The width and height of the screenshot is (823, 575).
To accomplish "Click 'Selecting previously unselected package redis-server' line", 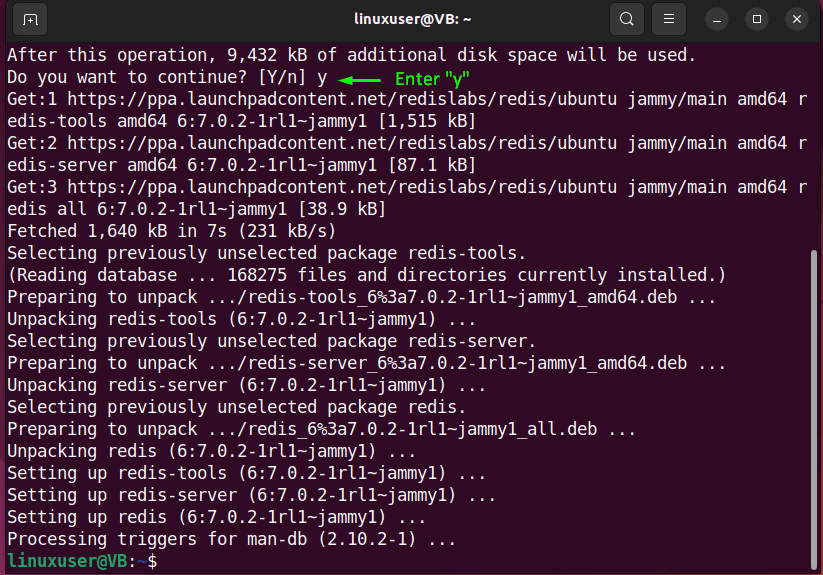I will tap(271, 342).
